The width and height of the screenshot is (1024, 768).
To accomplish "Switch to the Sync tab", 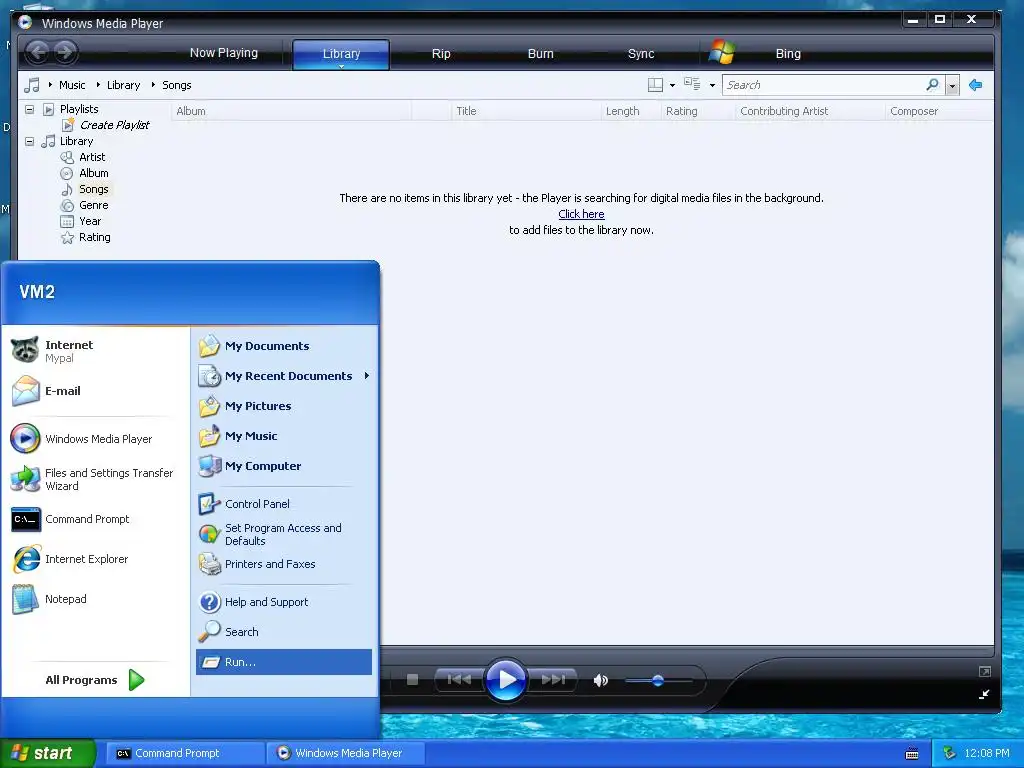I will coord(641,54).
